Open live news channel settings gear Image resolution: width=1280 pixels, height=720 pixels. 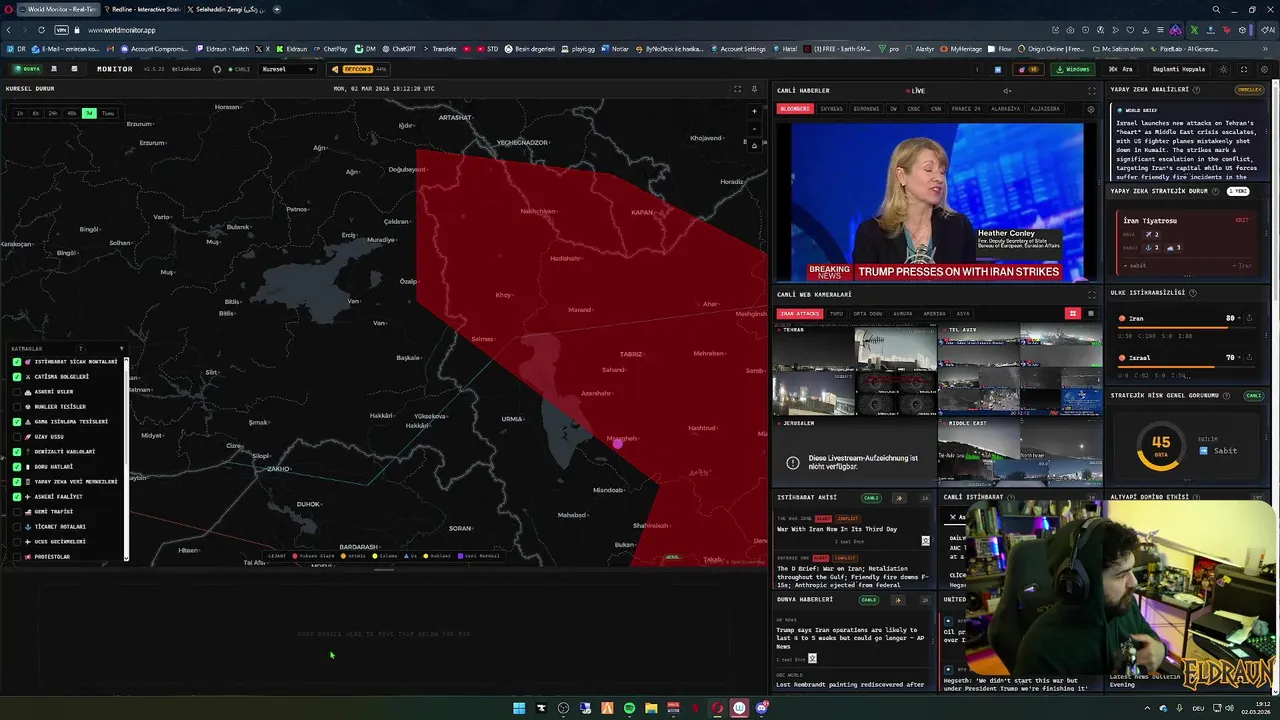click(x=1091, y=109)
